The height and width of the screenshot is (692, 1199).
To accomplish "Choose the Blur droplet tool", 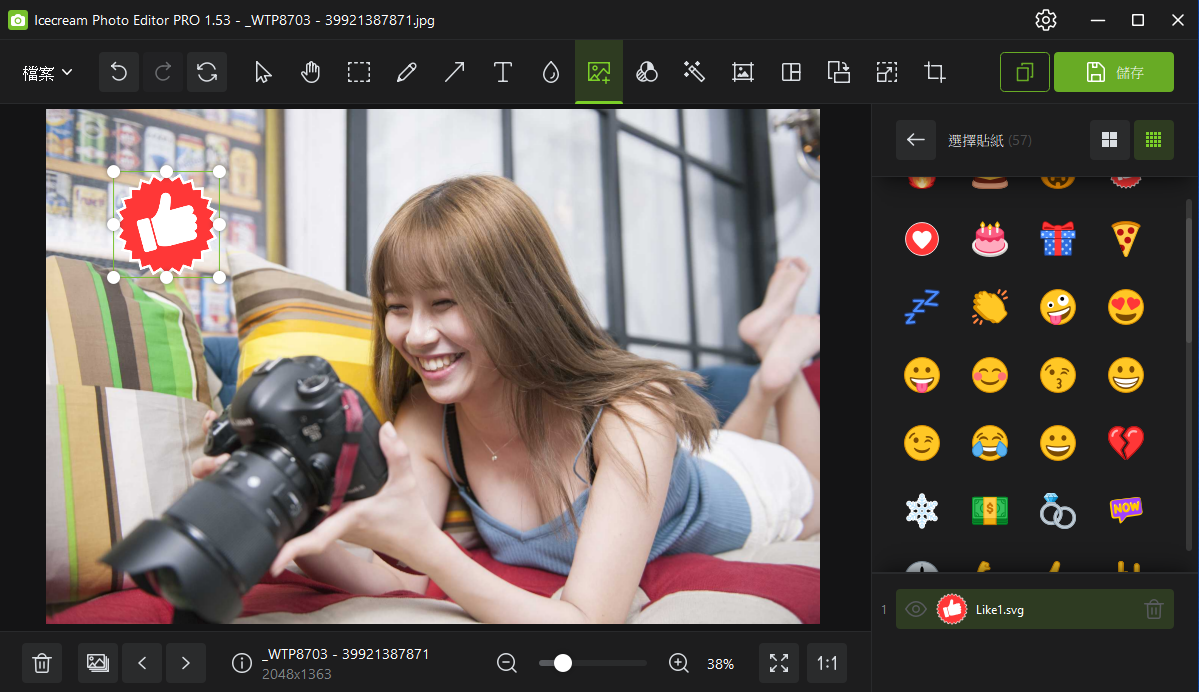I will point(550,72).
